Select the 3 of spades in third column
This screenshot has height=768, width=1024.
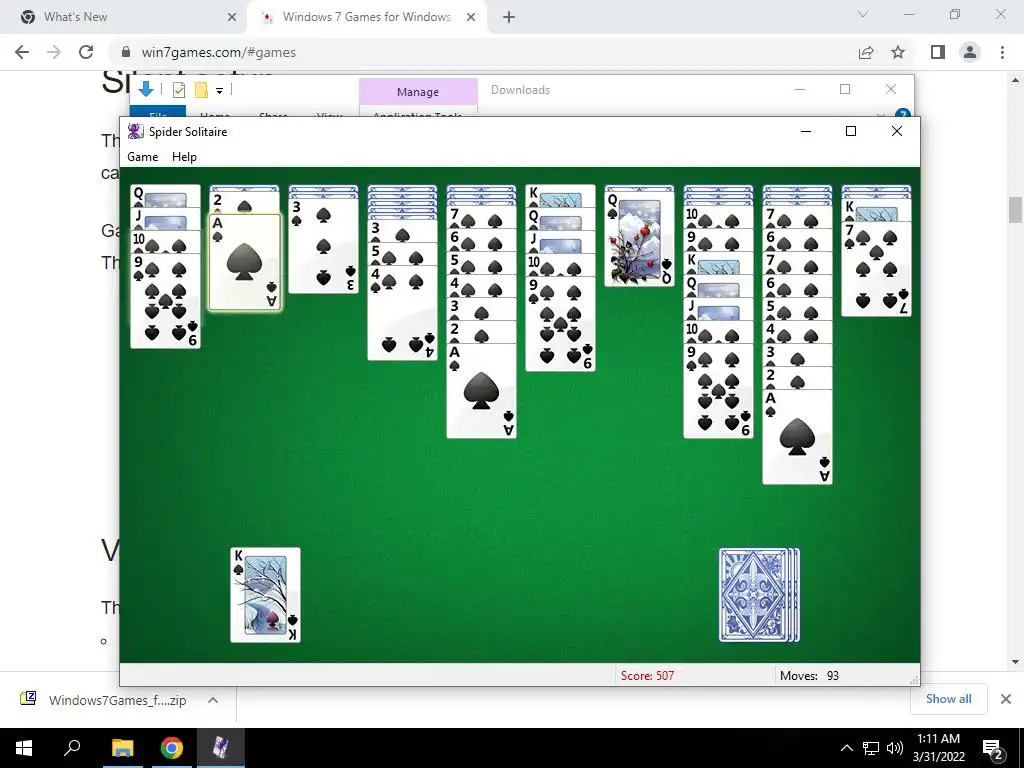323,246
